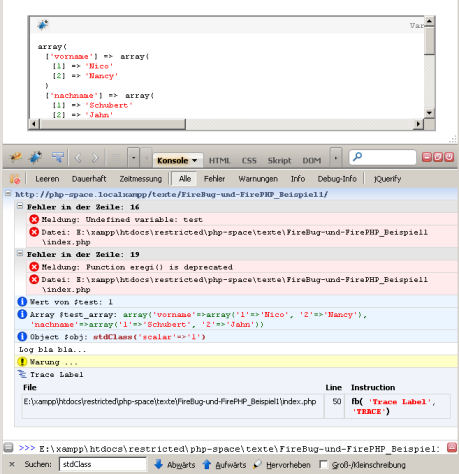Switch to the HTML tab
This screenshot has width=459, height=474.
(220, 161)
